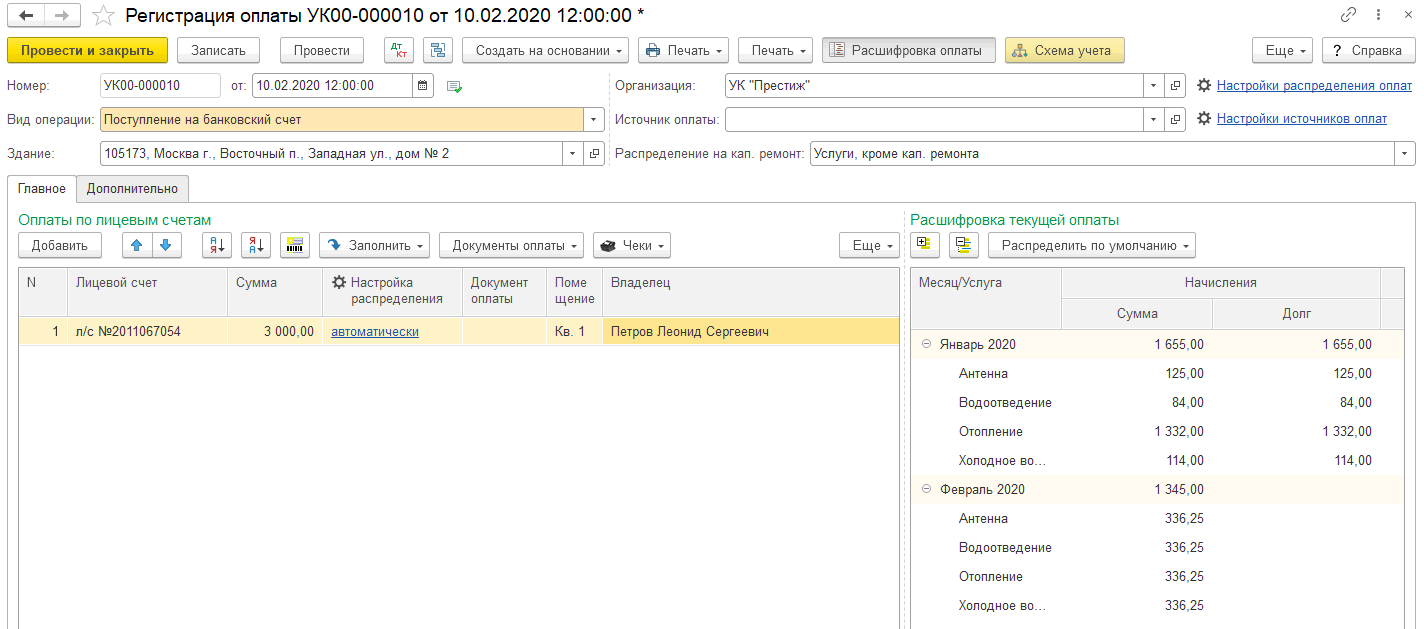Open the calendar picker for document date
The image size is (1424, 629).
[x=423, y=86]
